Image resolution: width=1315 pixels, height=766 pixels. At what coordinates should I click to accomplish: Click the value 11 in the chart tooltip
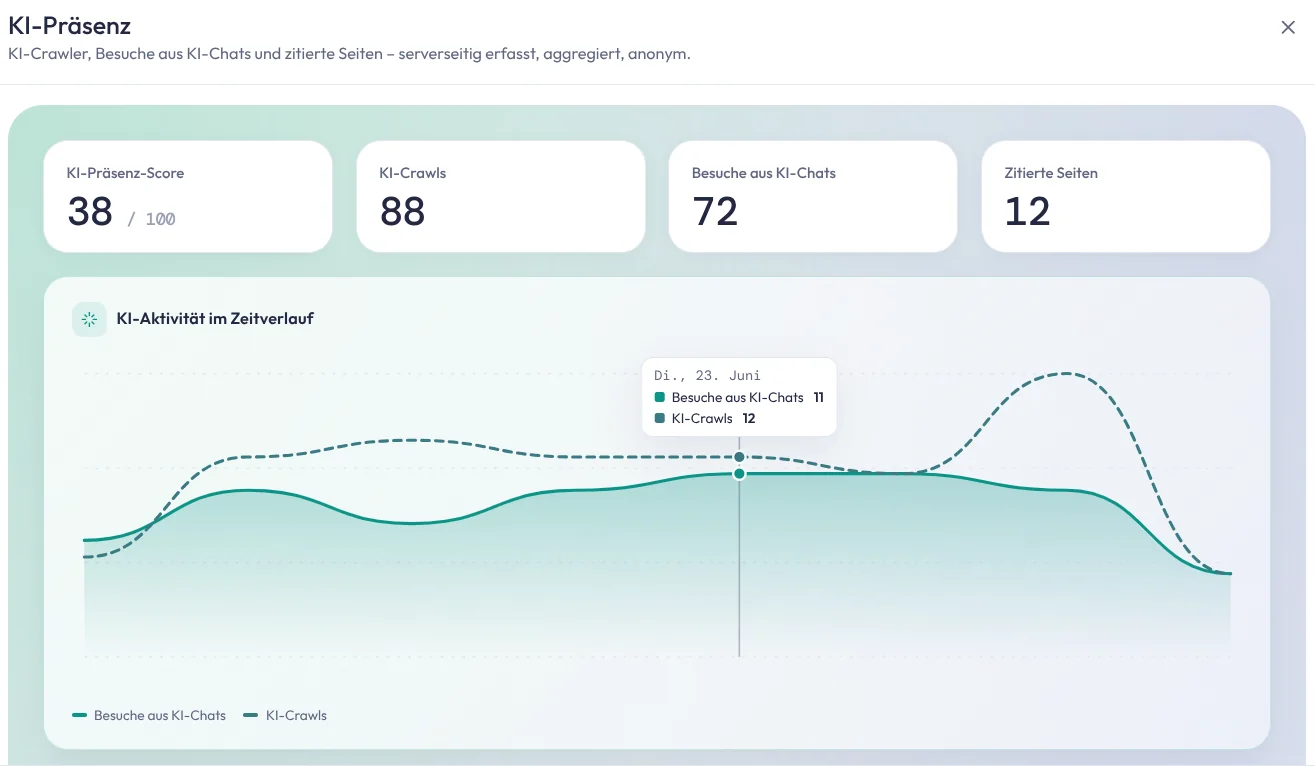tap(818, 397)
